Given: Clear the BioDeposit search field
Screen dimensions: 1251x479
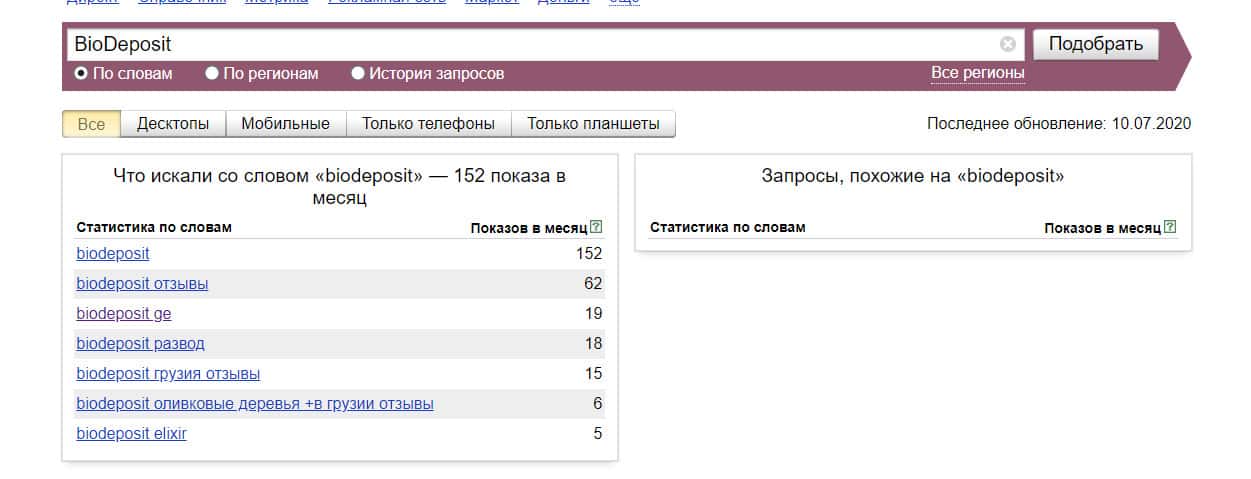Looking at the screenshot, I should [x=1008, y=44].
